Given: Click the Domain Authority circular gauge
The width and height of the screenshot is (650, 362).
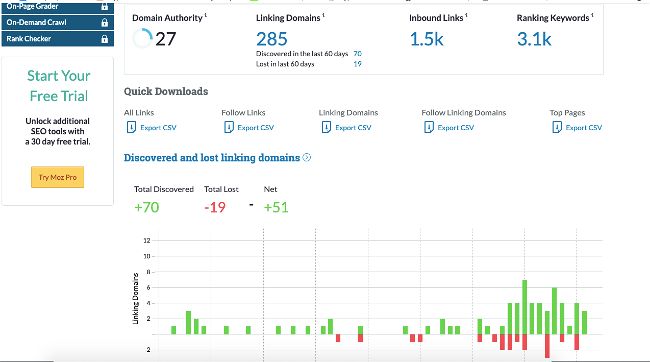Looking at the screenshot, I should 142,39.
